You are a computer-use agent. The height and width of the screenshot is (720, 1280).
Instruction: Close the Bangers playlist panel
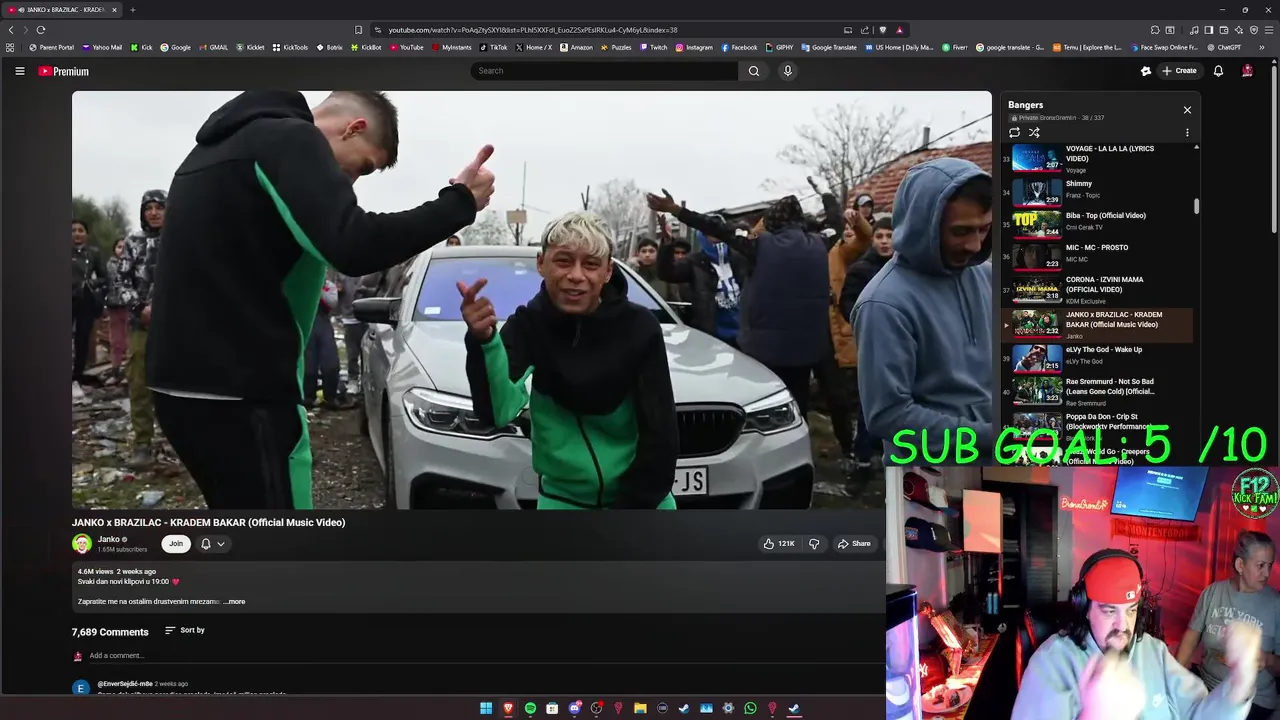(1187, 110)
